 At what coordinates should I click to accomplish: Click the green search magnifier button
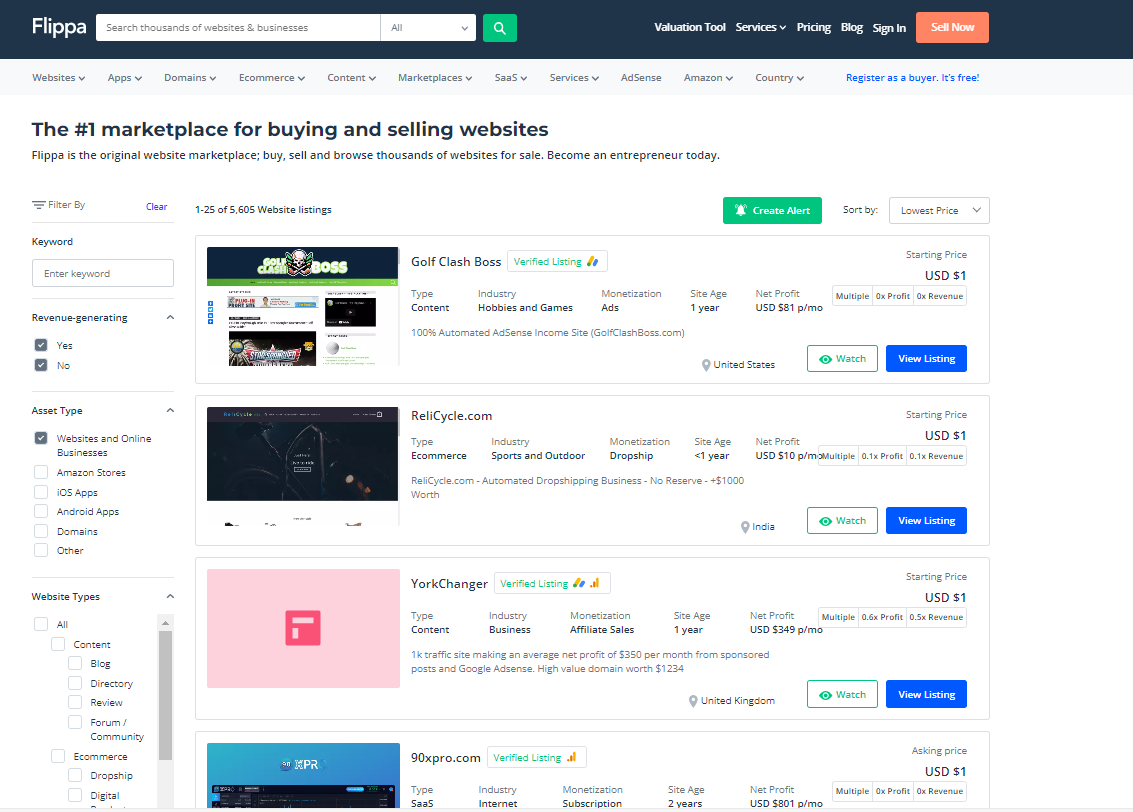pos(499,28)
